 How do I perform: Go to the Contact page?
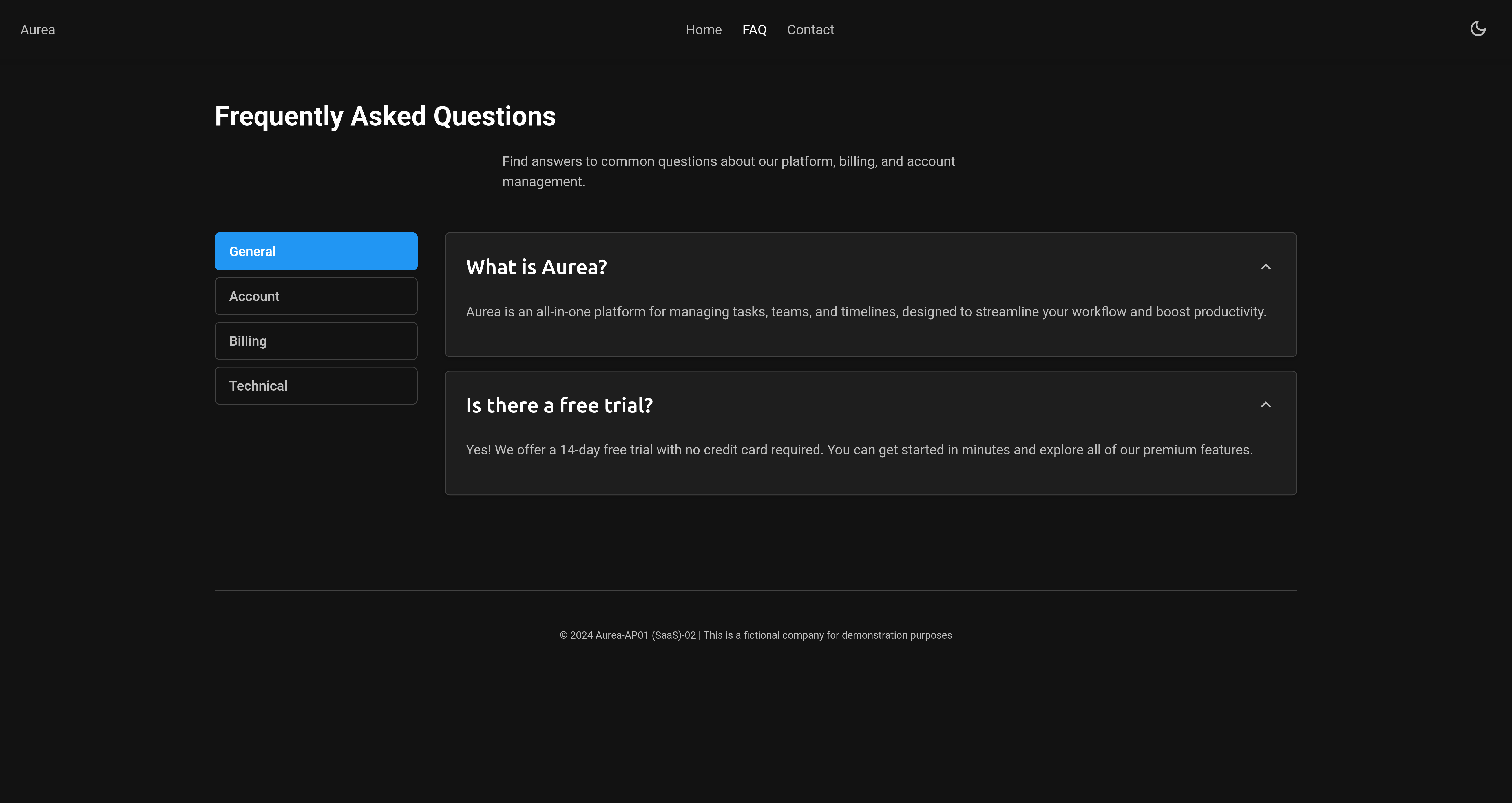pyautogui.click(x=810, y=30)
